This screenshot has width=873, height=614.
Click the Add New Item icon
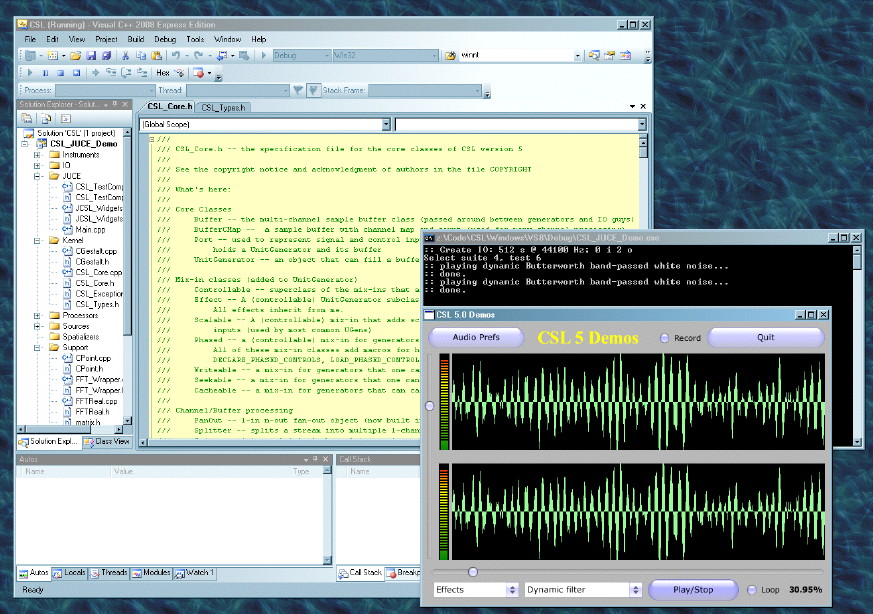pyautogui.click(x=53, y=56)
